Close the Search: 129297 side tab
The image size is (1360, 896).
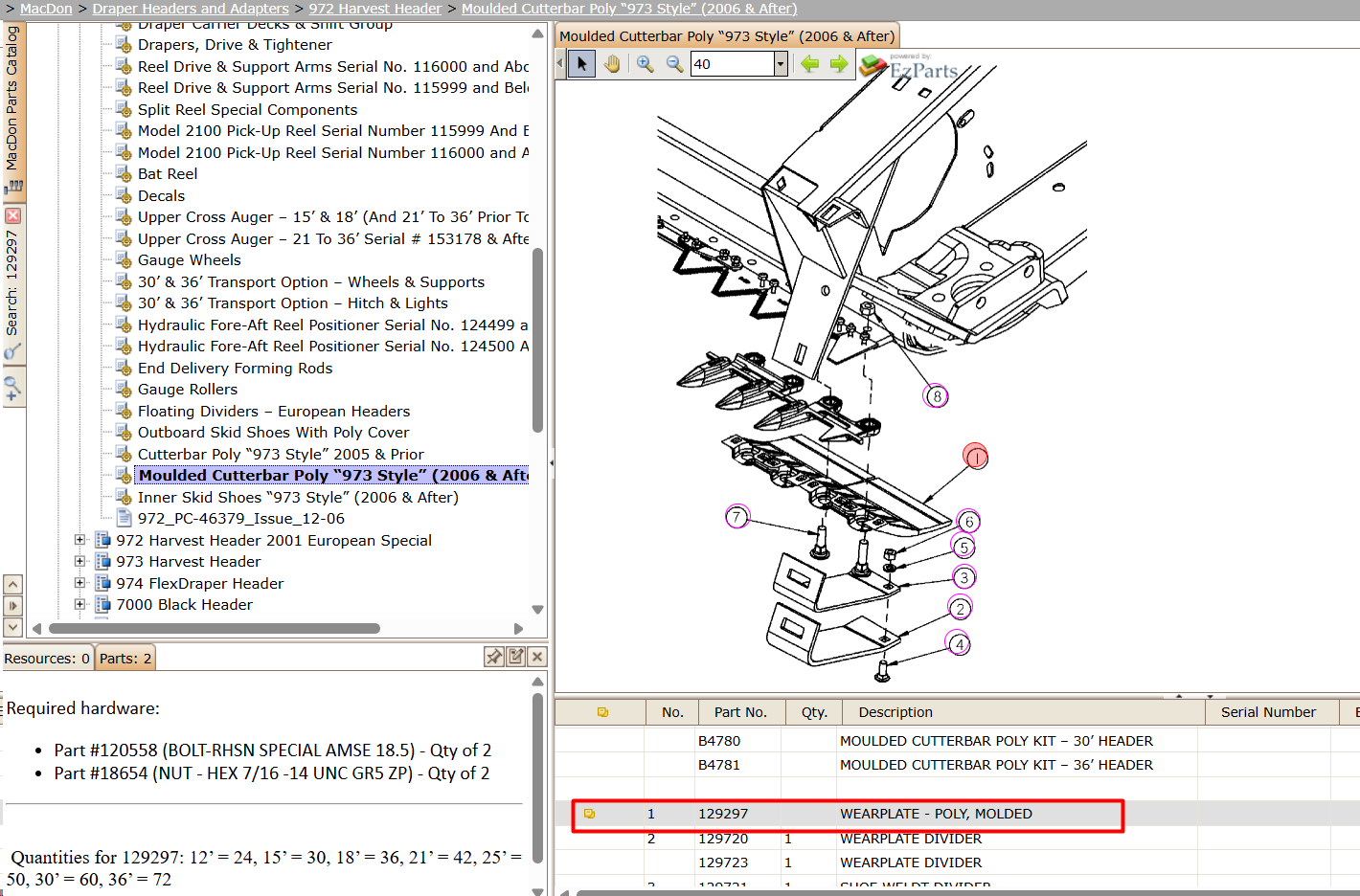(x=13, y=215)
